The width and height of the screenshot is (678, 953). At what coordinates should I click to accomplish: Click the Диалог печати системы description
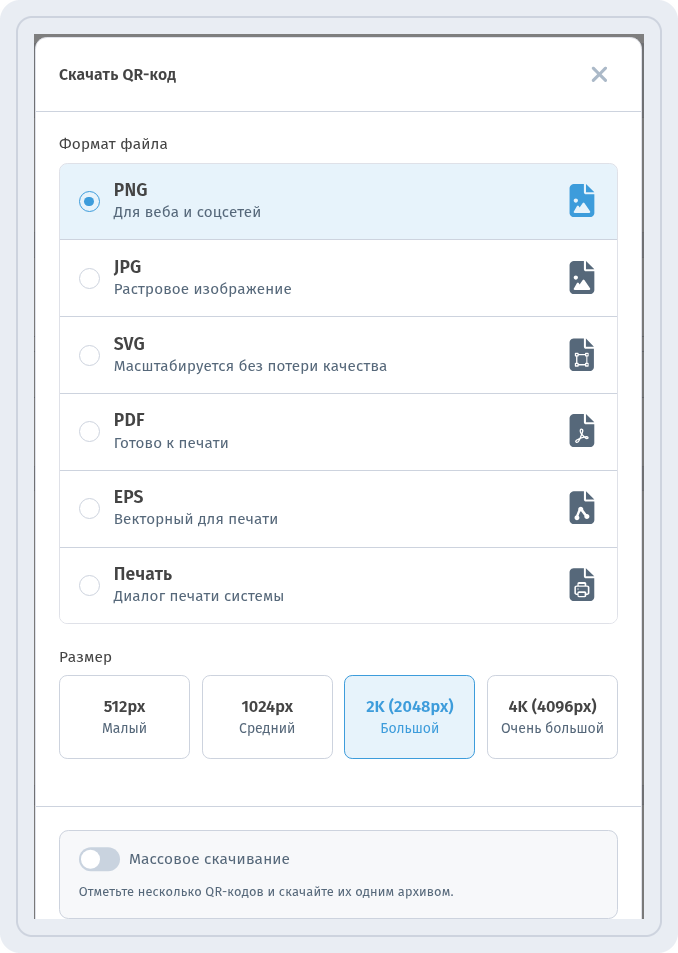tap(199, 596)
